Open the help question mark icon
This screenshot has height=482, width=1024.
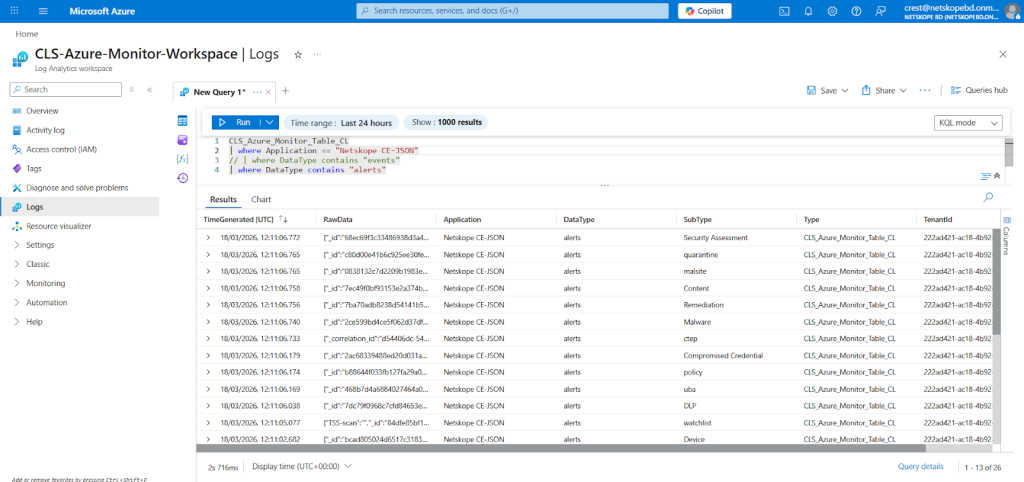point(856,11)
